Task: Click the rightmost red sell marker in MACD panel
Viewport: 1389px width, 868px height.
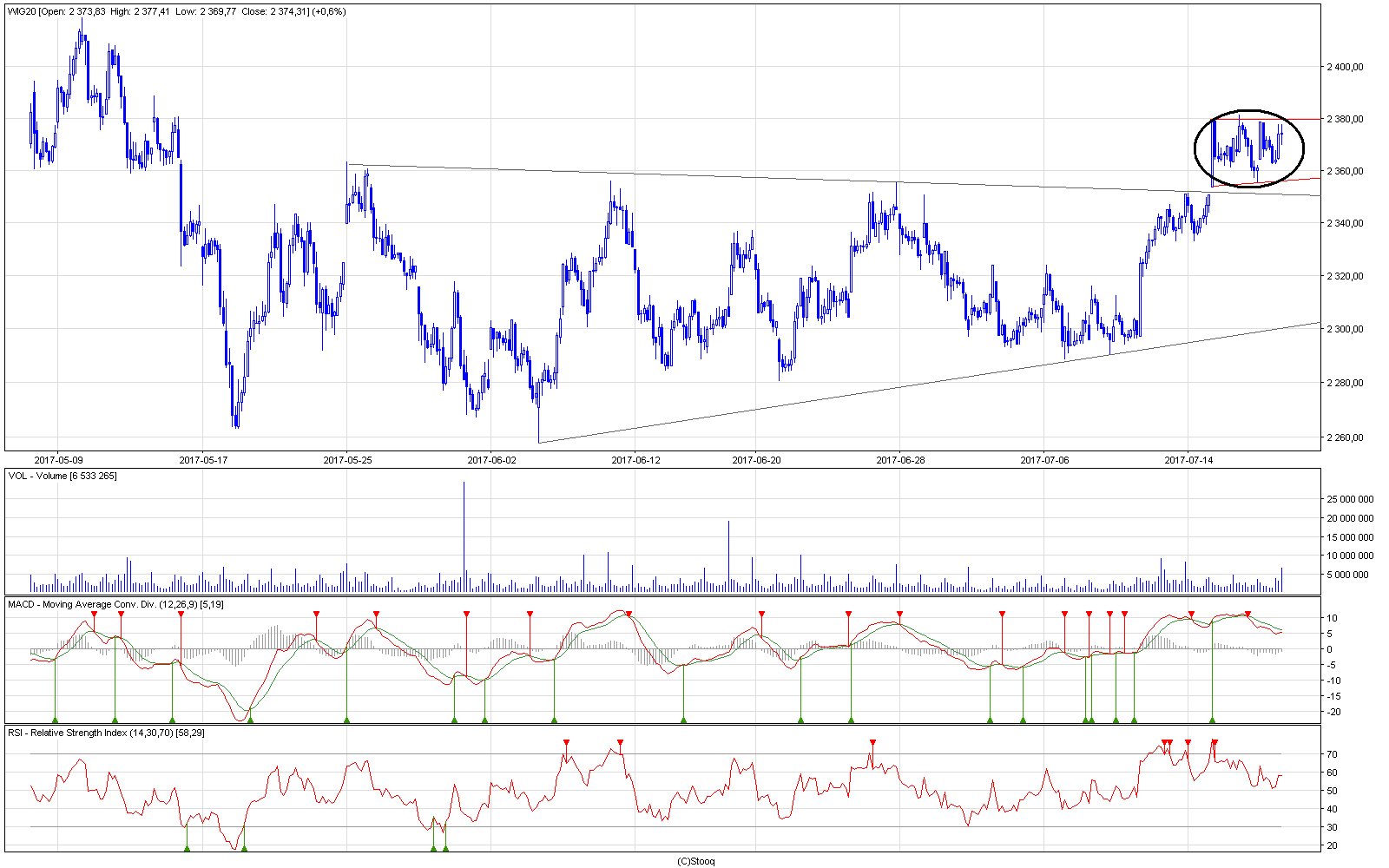Action: pos(1247,615)
